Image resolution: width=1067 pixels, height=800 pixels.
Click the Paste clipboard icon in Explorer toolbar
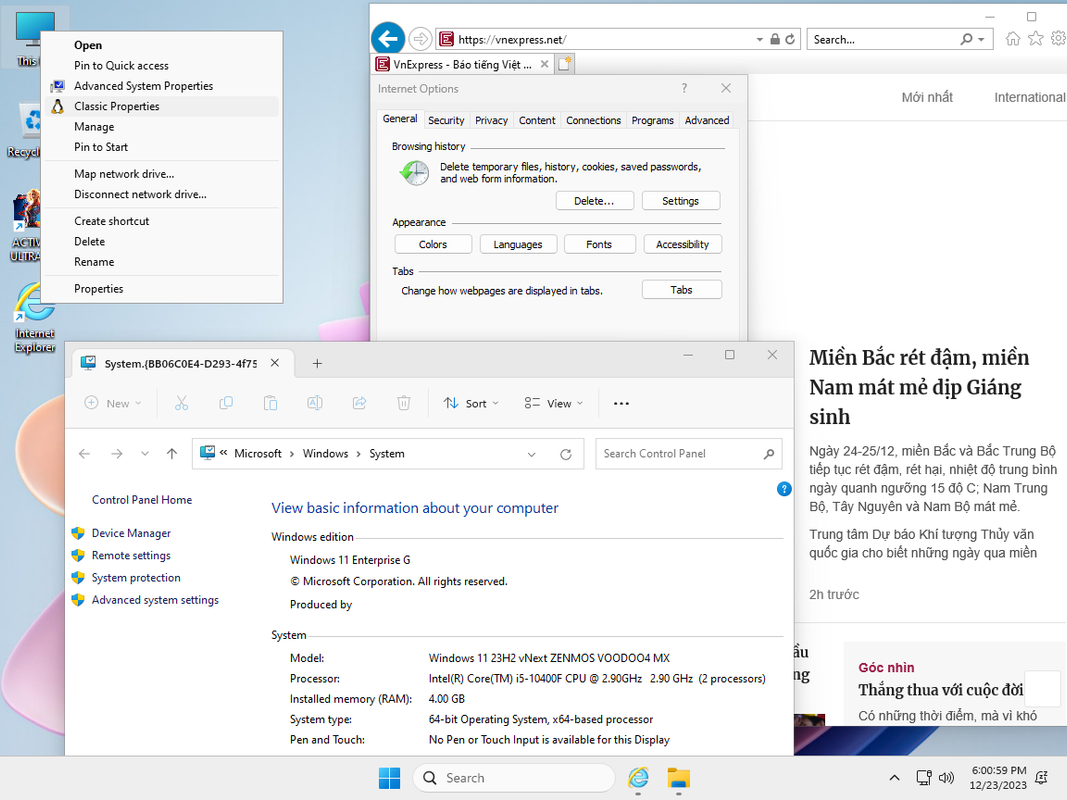point(270,403)
